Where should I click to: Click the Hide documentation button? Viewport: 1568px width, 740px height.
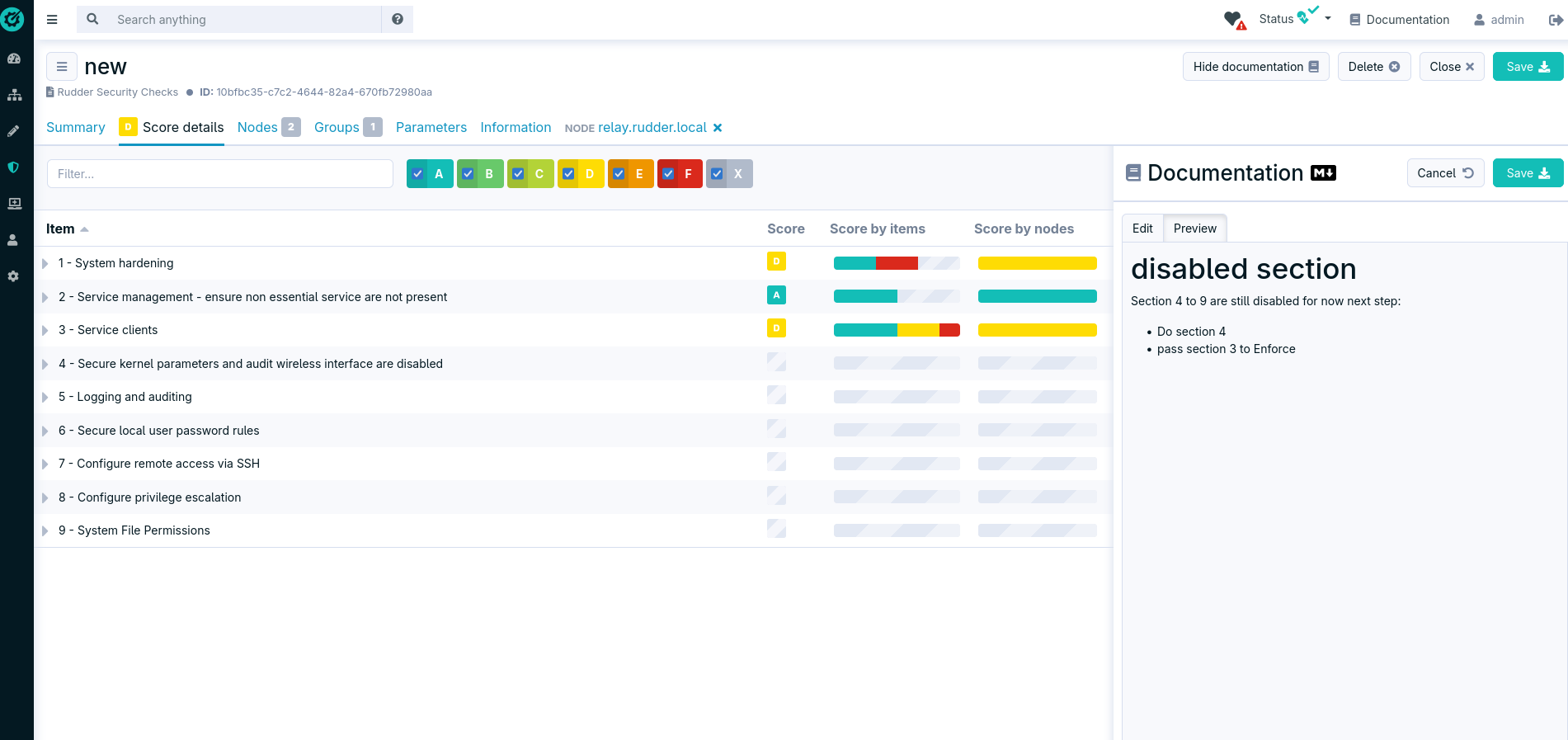(x=1255, y=67)
